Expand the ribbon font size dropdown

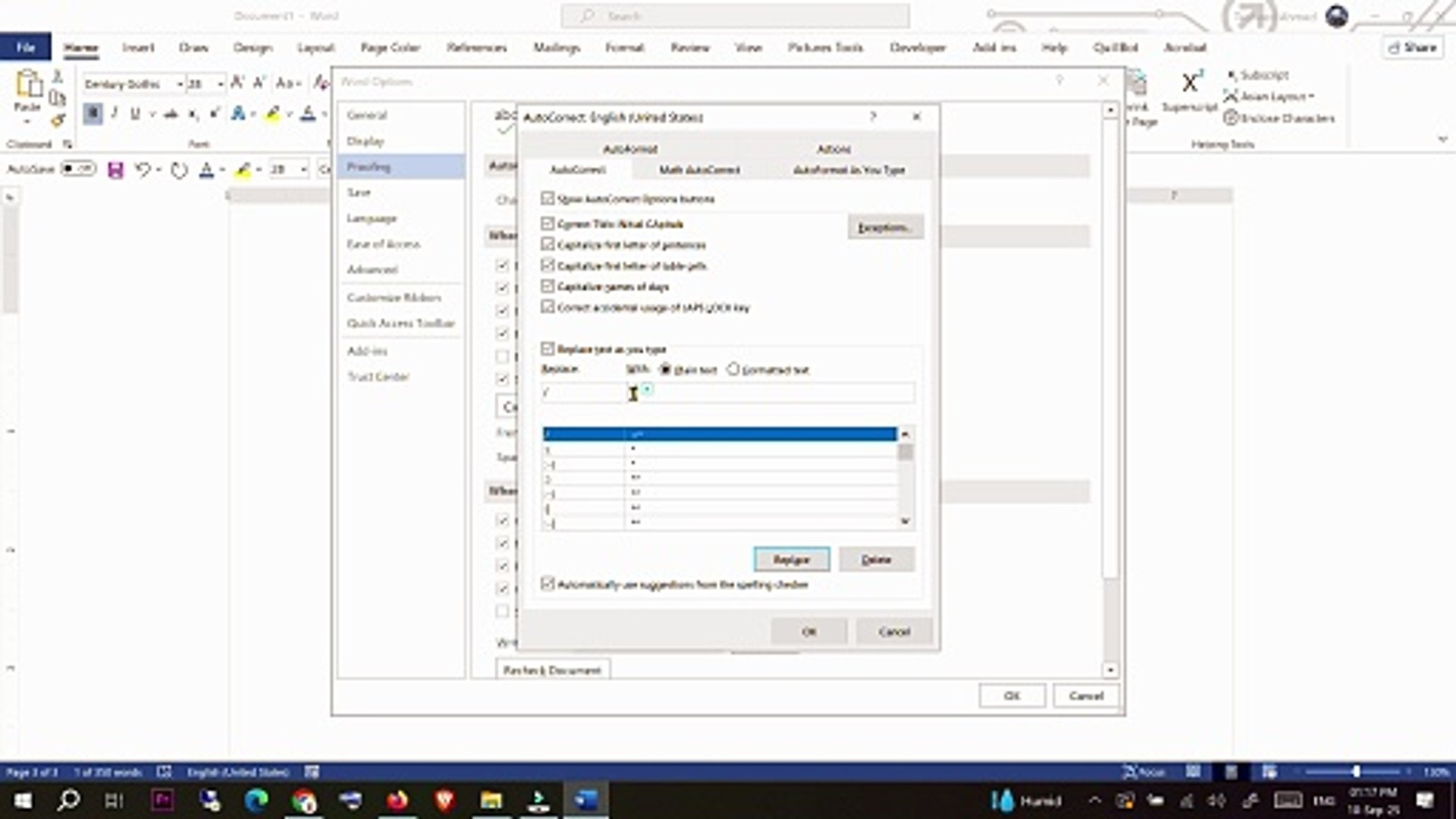point(220,83)
